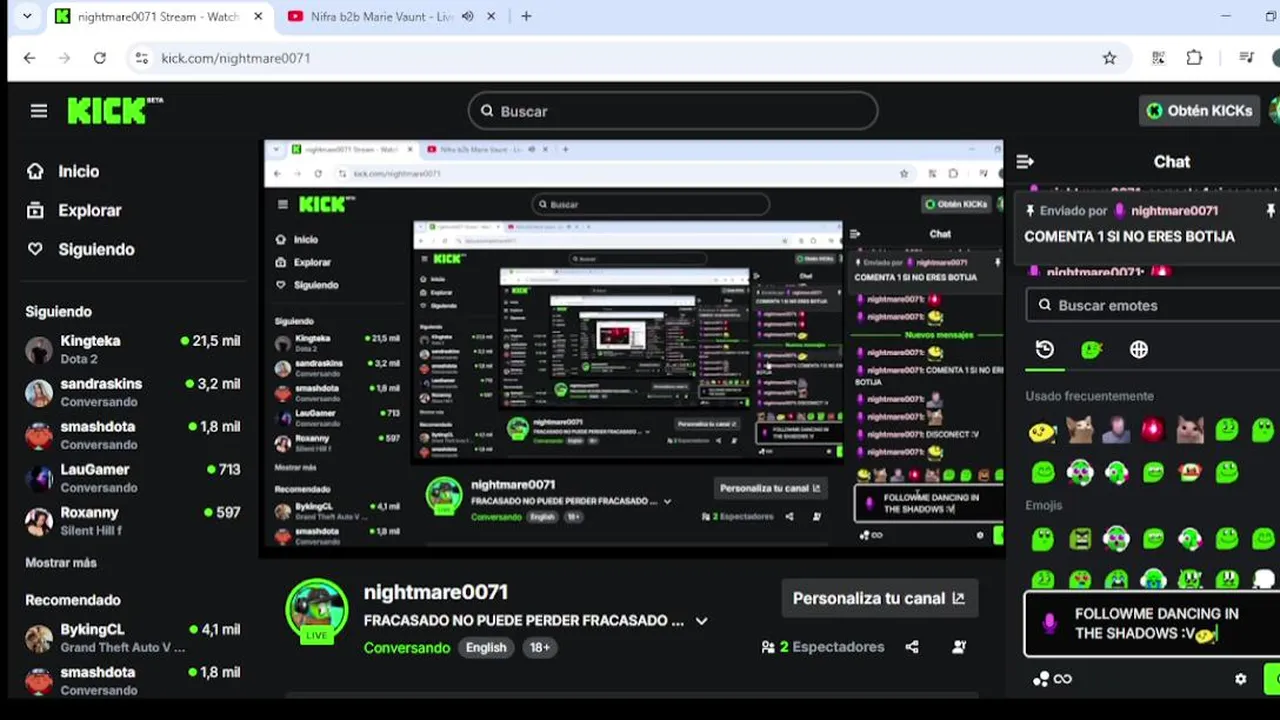View site information icon in address bar
1280x720 pixels.
[141, 58]
